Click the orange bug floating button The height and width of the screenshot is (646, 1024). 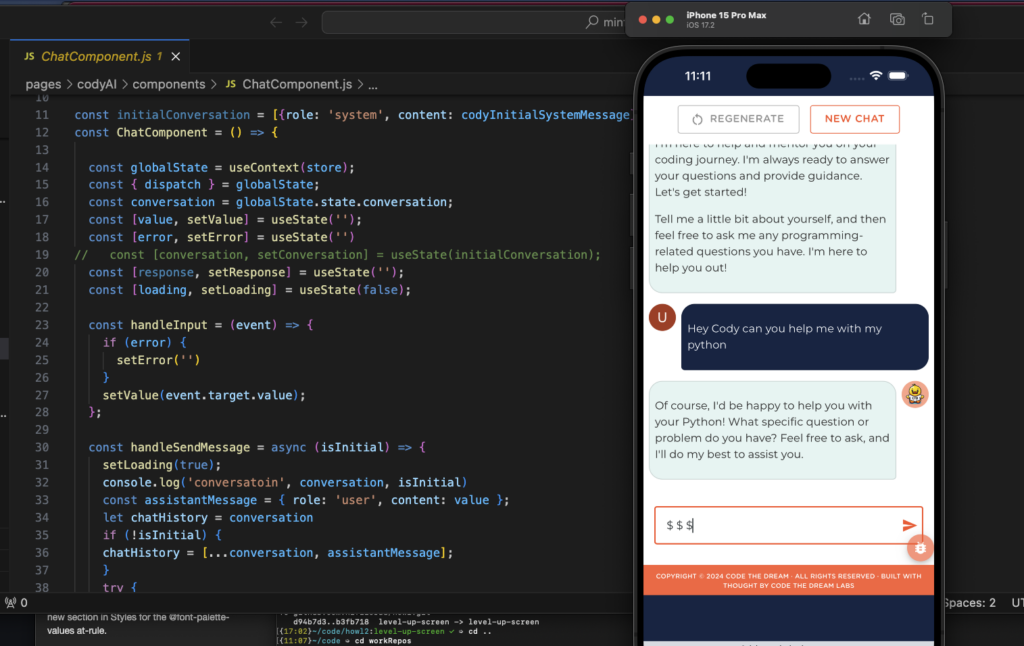(920, 548)
